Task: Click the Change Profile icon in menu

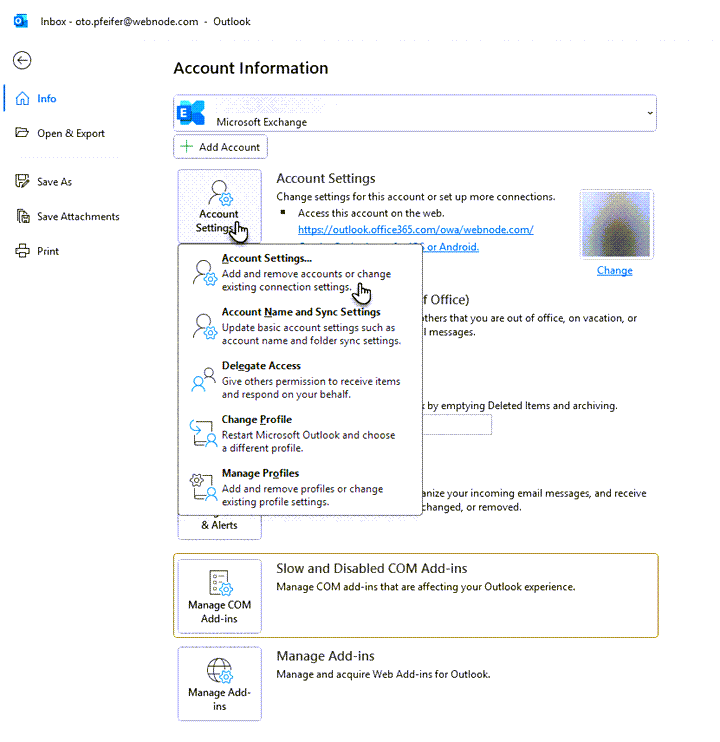Action: (204, 434)
